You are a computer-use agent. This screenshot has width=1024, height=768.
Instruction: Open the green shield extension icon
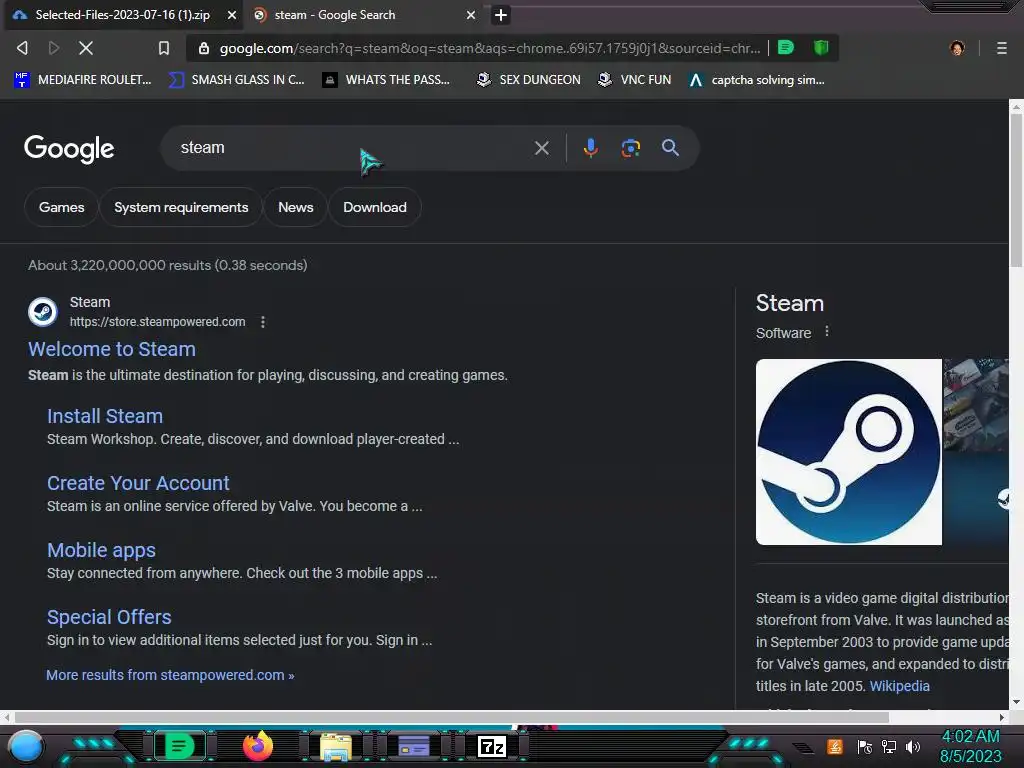point(821,48)
